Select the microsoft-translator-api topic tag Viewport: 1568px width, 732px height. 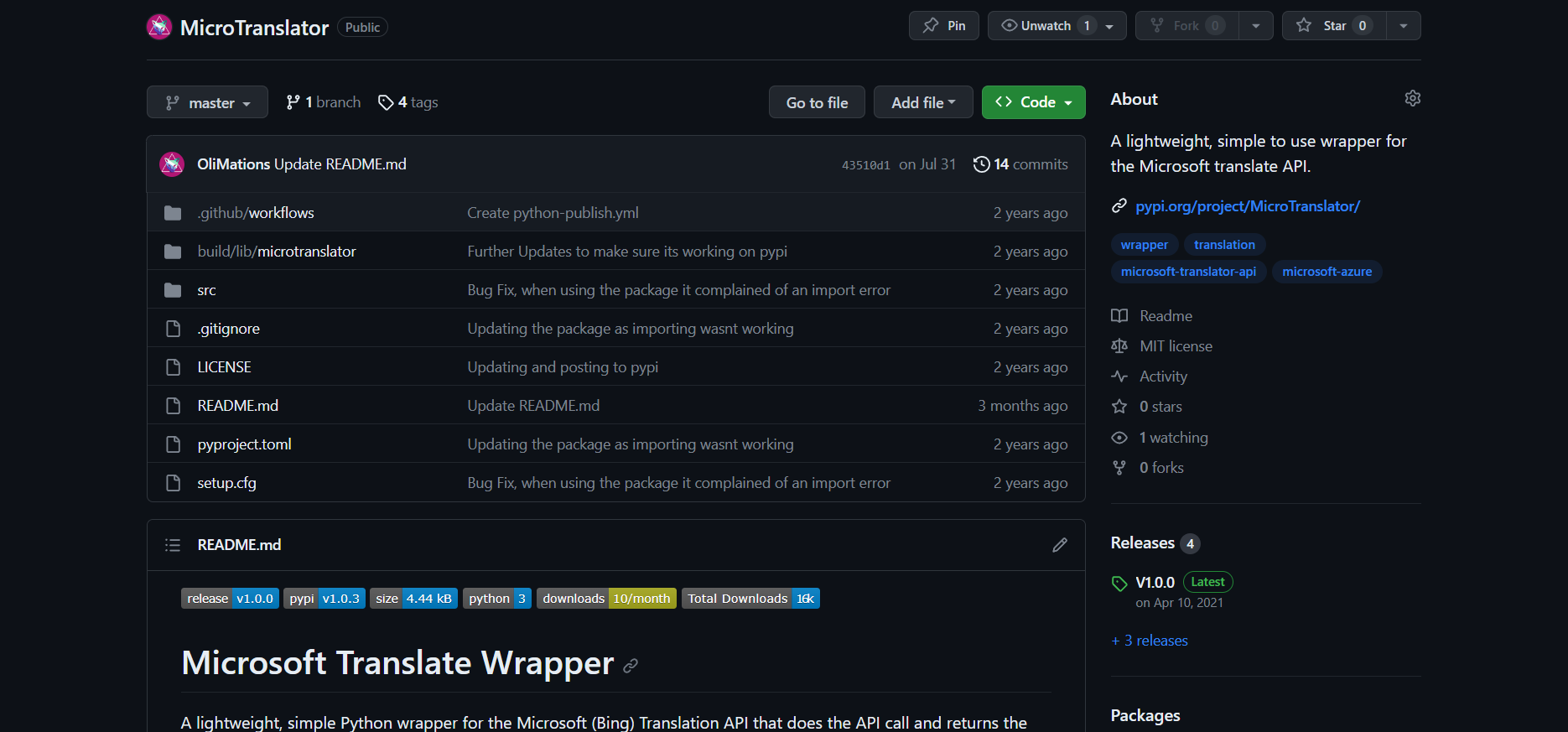click(x=1188, y=272)
